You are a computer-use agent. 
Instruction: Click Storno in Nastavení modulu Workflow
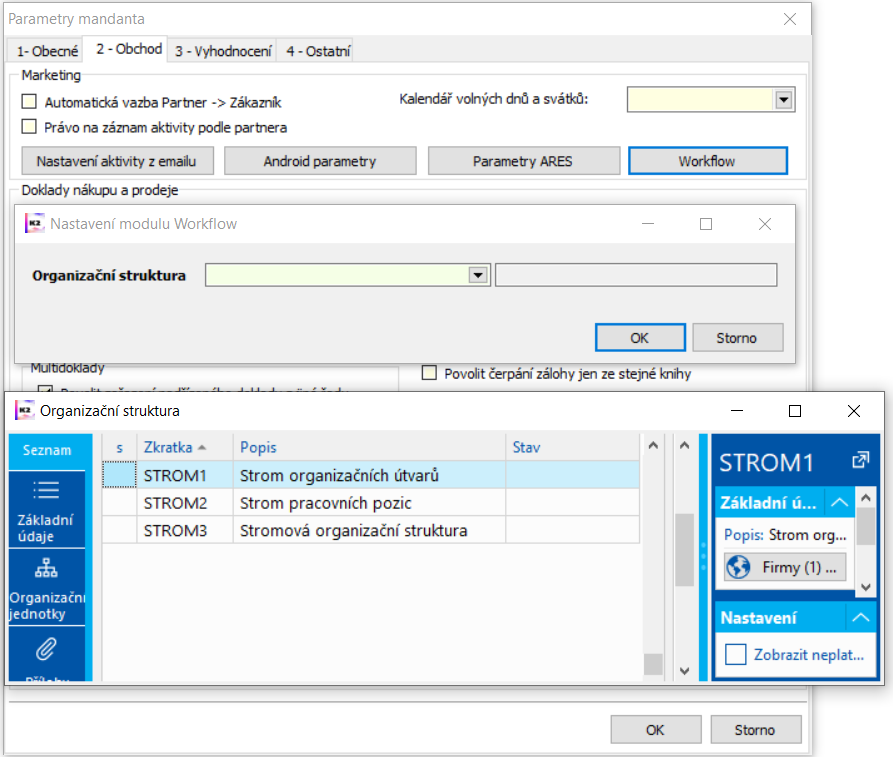click(738, 338)
